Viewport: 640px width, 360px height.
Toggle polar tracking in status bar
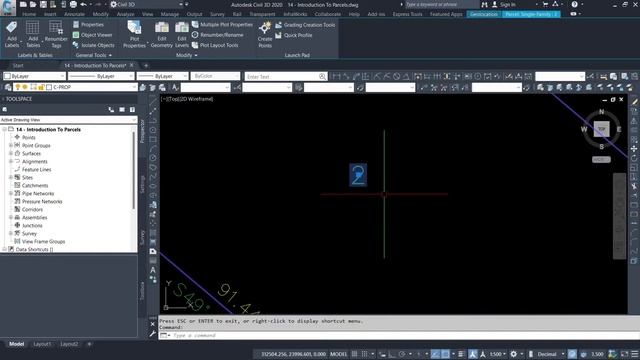pos(402,354)
